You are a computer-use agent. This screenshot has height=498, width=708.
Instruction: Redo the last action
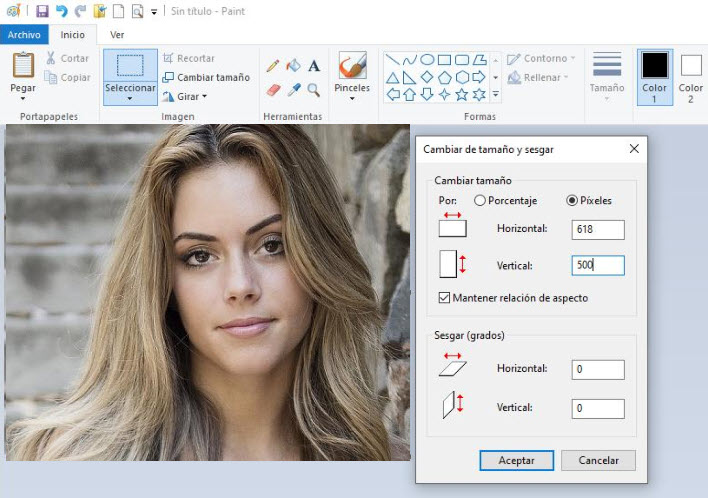(80, 11)
